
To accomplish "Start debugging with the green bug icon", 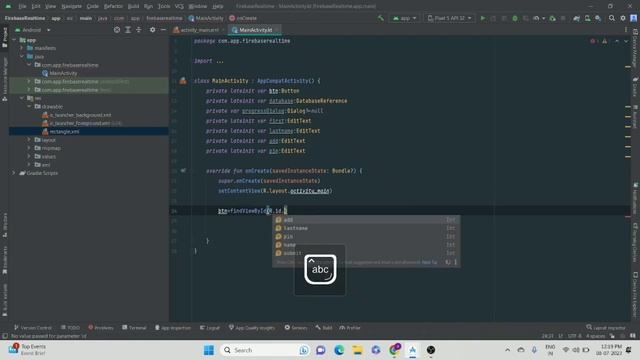I will coord(515,18).
